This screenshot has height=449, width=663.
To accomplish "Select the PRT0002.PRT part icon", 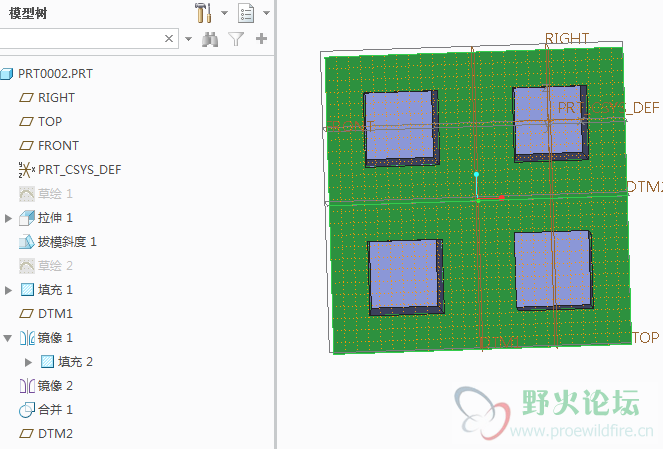I will [7, 74].
